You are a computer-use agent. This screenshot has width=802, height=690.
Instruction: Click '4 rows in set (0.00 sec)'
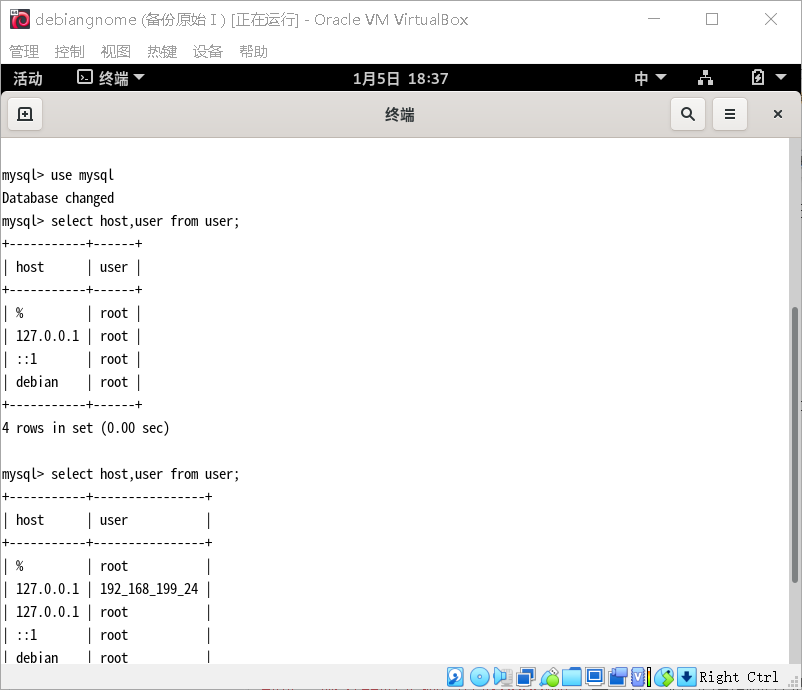point(85,428)
